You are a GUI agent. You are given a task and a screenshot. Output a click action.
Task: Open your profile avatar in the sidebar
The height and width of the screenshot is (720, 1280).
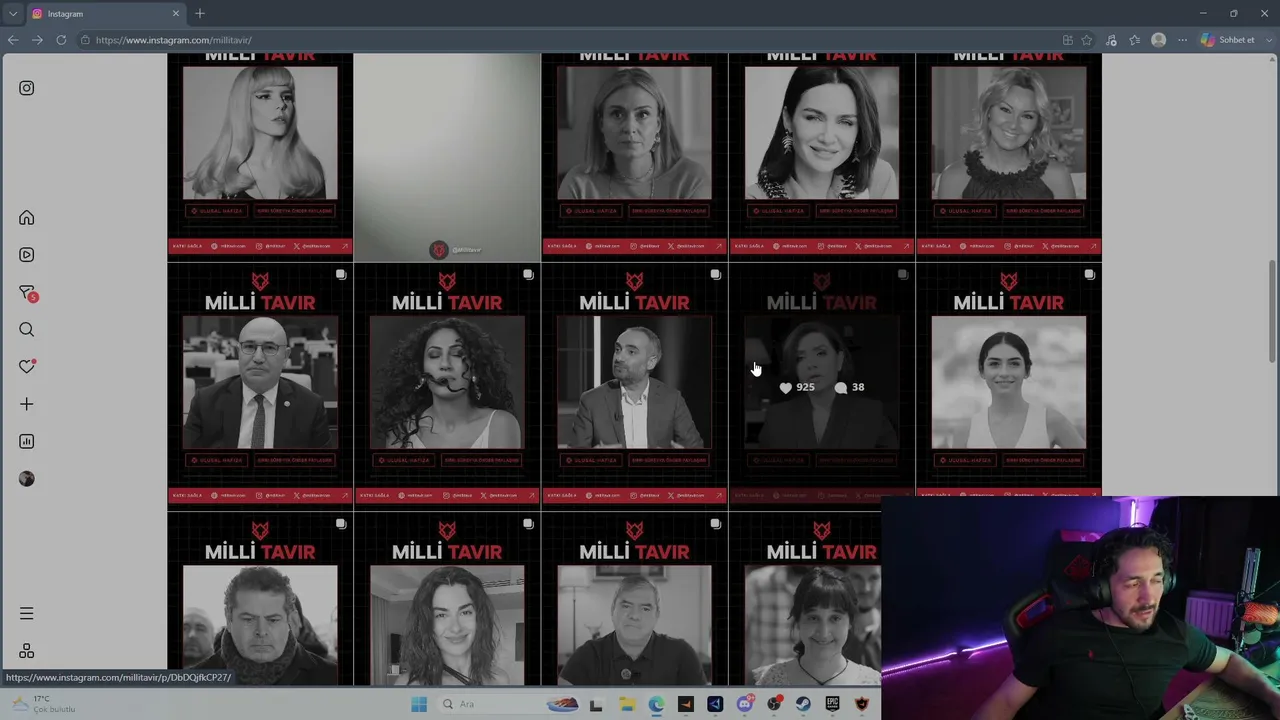pyautogui.click(x=27, y=479)
